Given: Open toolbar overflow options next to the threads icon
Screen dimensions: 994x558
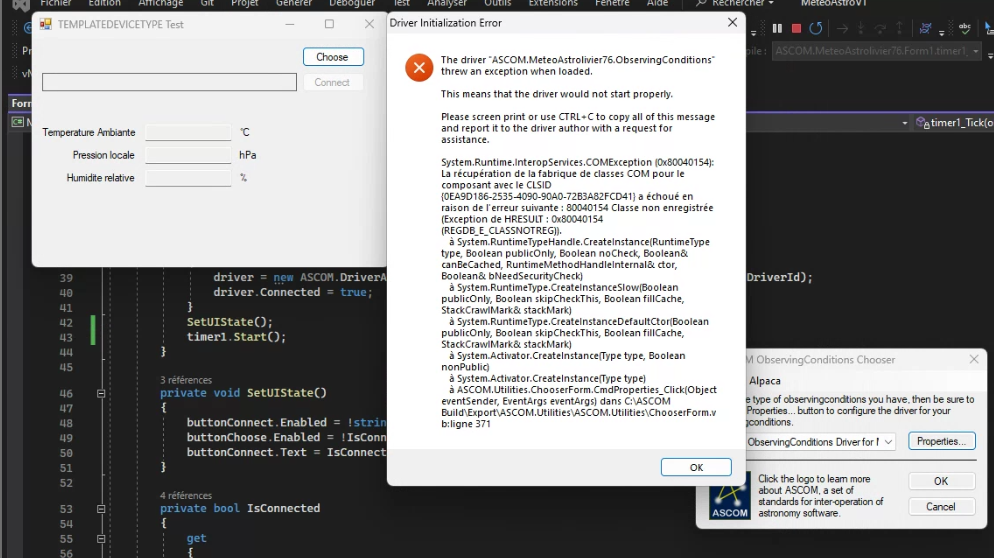Looking at the screenshot, I should 941,32.
